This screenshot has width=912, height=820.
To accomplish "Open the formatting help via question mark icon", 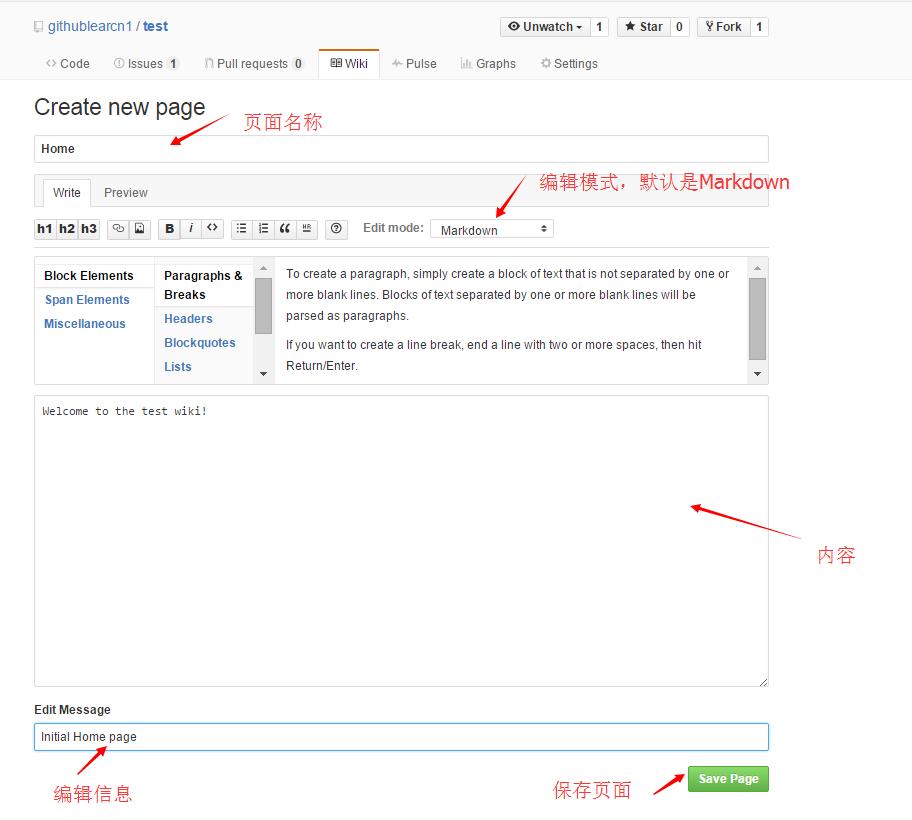I will point(336,228).
